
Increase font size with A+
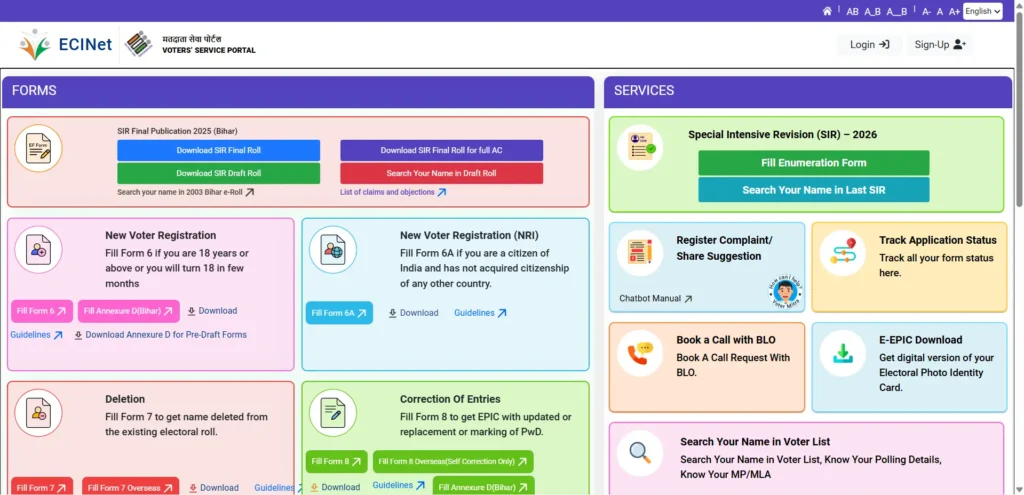point(954,12)
